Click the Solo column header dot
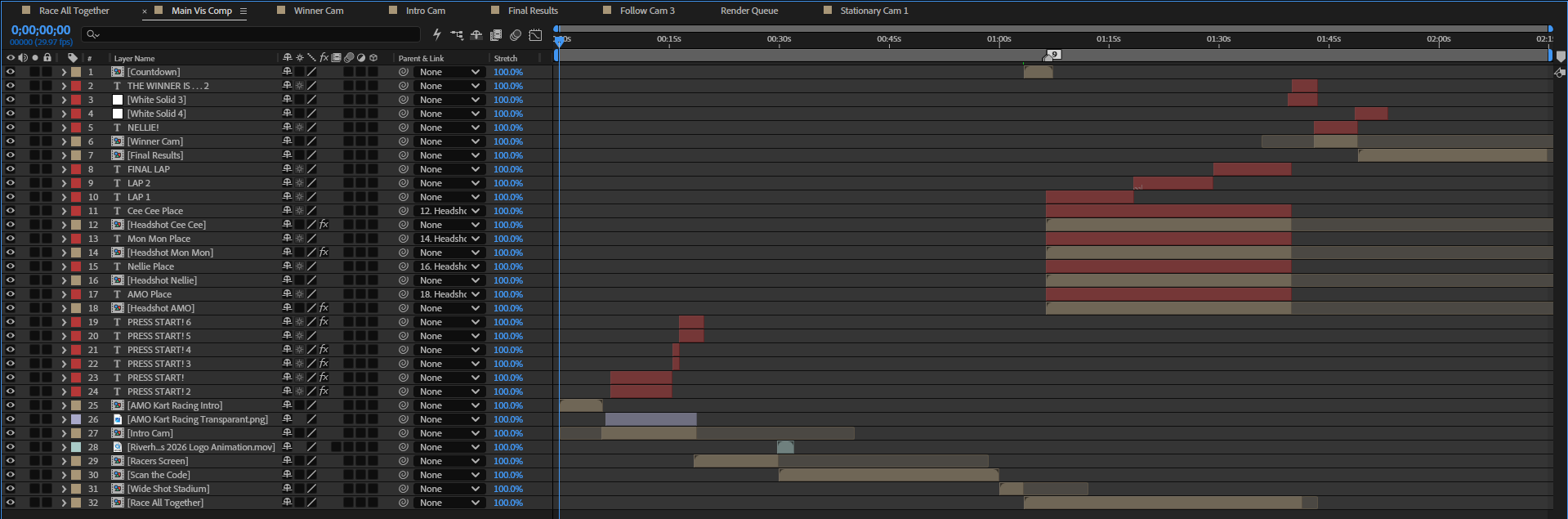This screenshot has height=519, width=1568. click(35, 58)
